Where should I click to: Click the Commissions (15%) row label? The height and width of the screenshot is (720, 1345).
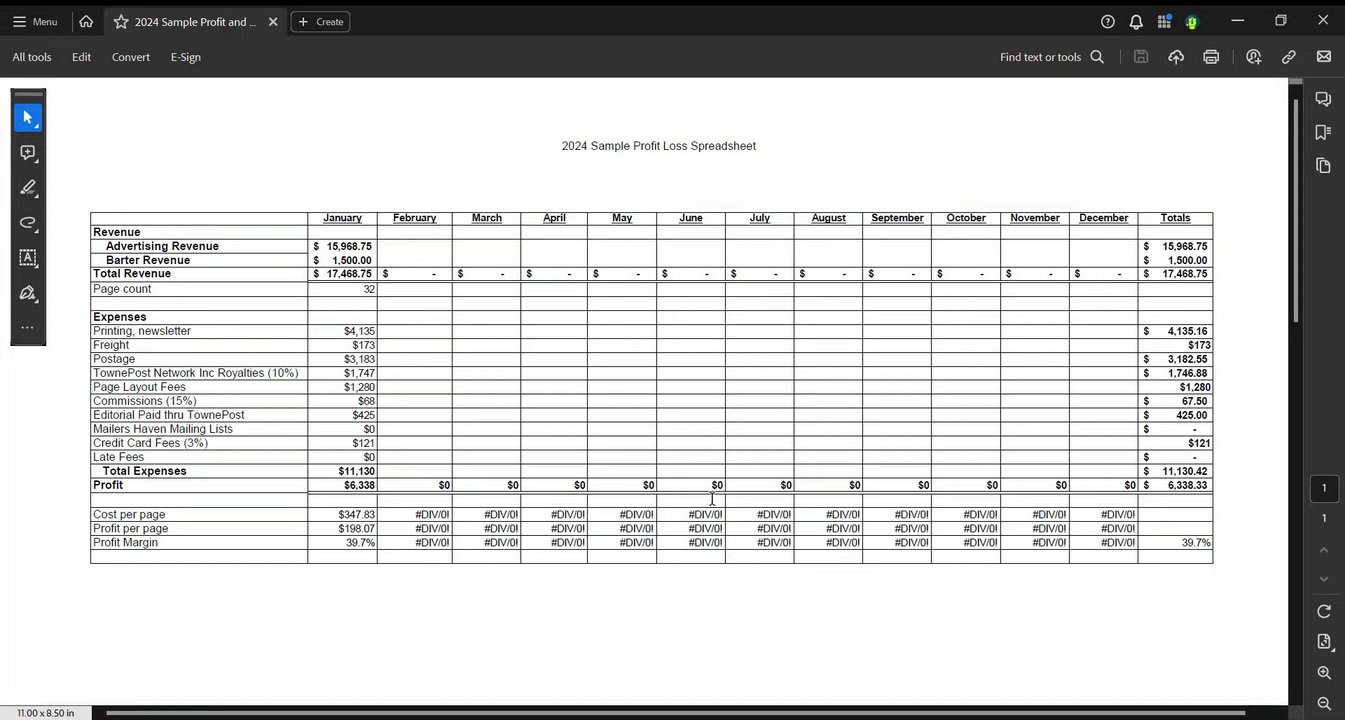[x=145, y=401]
